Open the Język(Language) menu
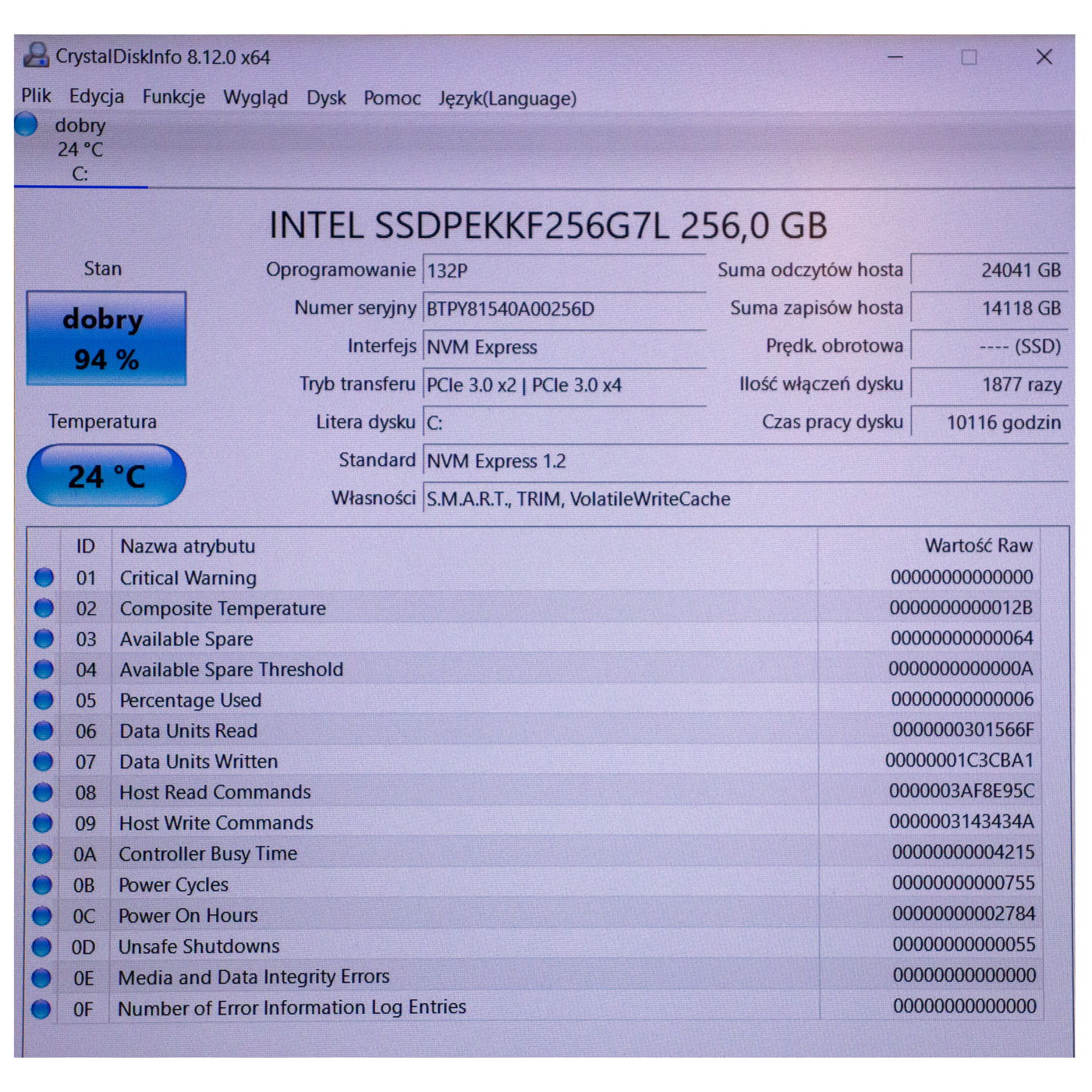This screenshot has width=1092, height=1092. [x=508, y=98]
